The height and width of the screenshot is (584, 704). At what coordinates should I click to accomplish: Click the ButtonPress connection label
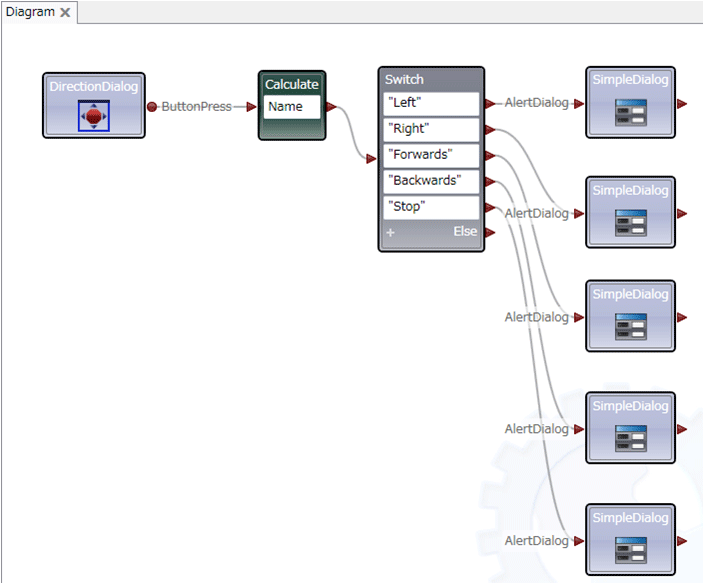click(x=197, y=107)
